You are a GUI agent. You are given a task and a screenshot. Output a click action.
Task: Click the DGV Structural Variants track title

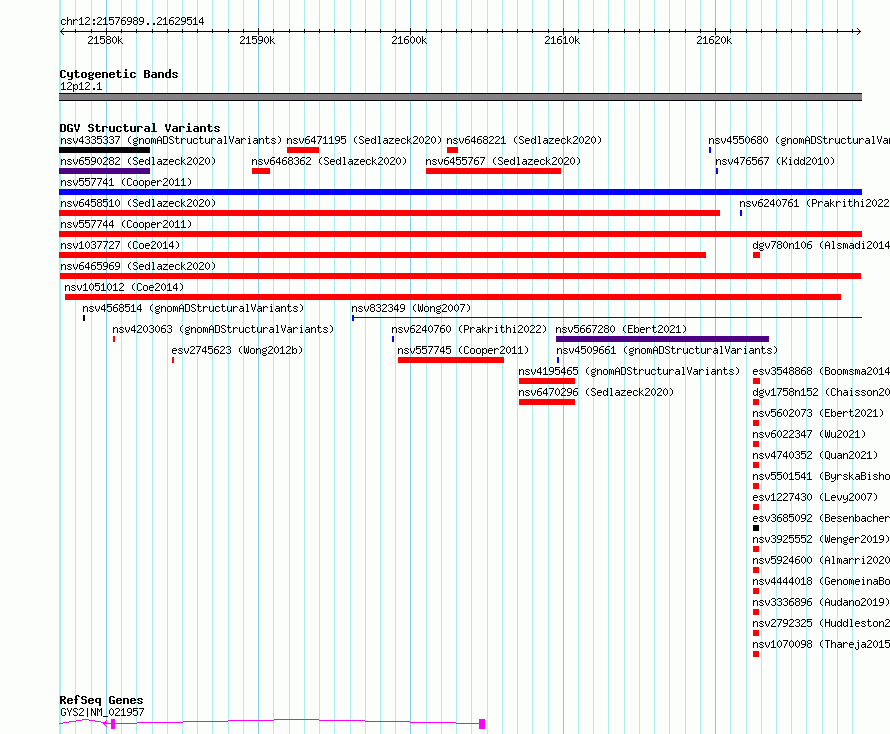(x=140, y=128)
